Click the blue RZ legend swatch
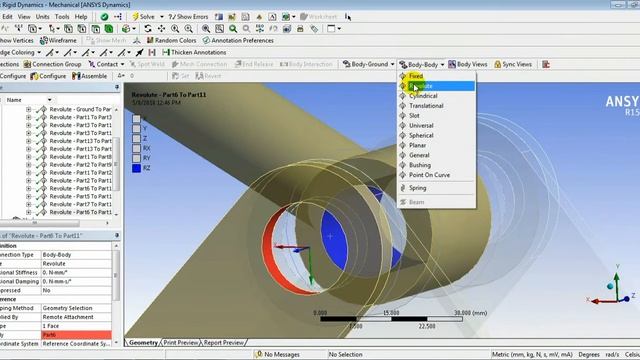The image size is (640, 360). click(136, 168)
